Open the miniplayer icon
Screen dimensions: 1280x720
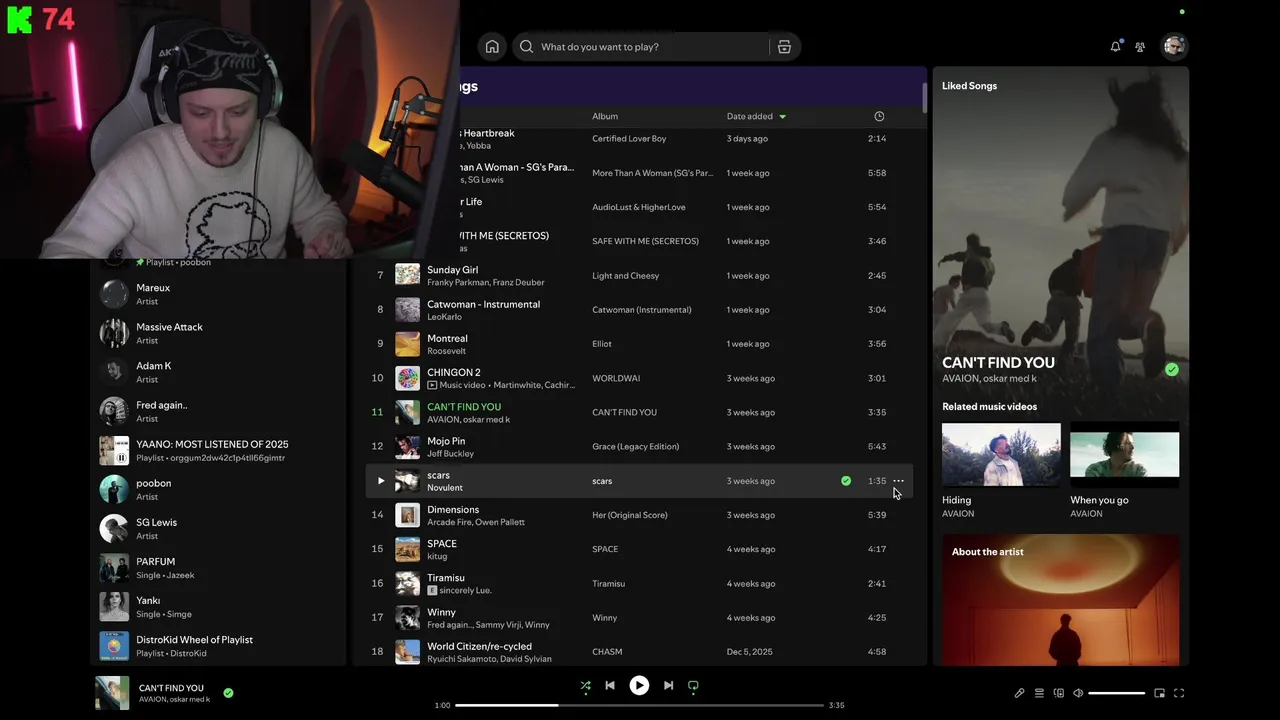pyautogui.click(x=1160, y=693)
